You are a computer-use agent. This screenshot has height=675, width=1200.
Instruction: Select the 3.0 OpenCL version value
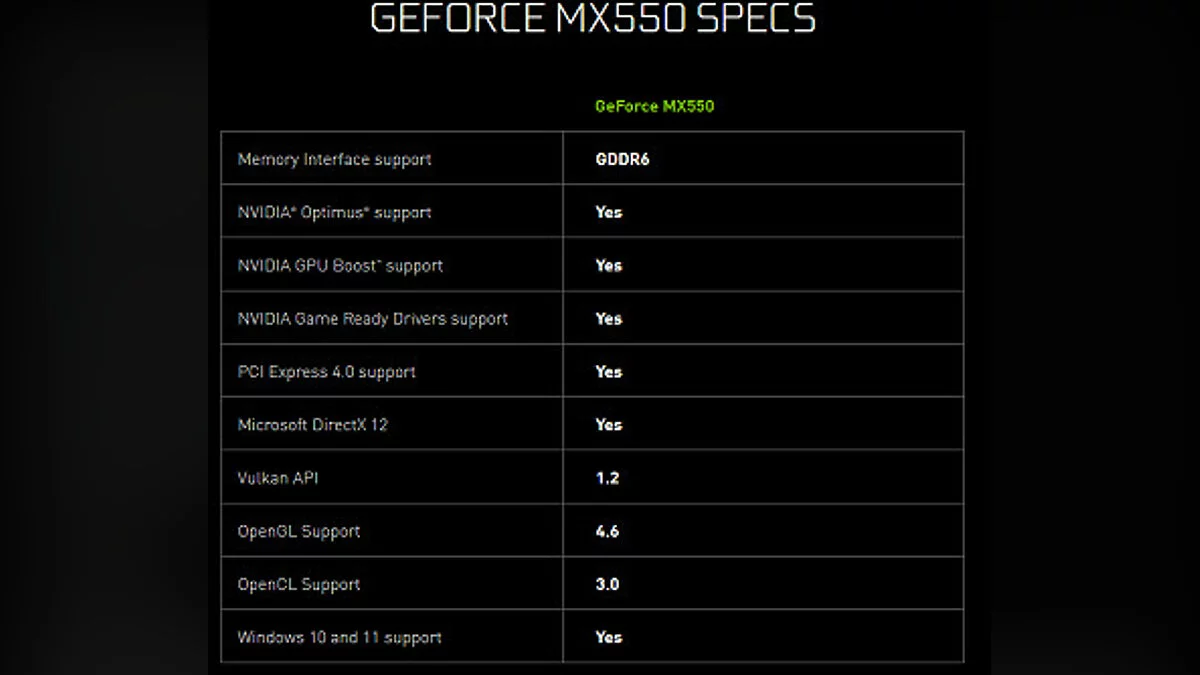tap(607, 584)
